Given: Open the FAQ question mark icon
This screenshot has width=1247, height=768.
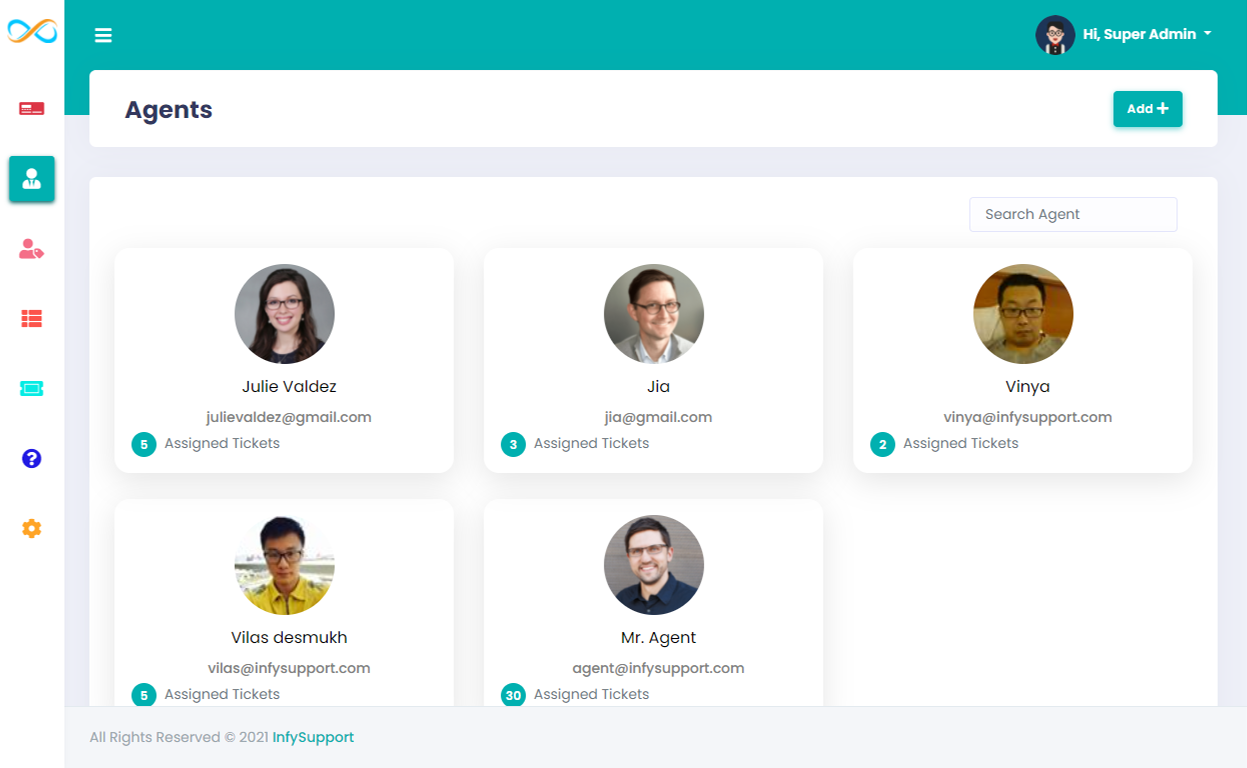Looking at the screenshot, I should 31,458.
